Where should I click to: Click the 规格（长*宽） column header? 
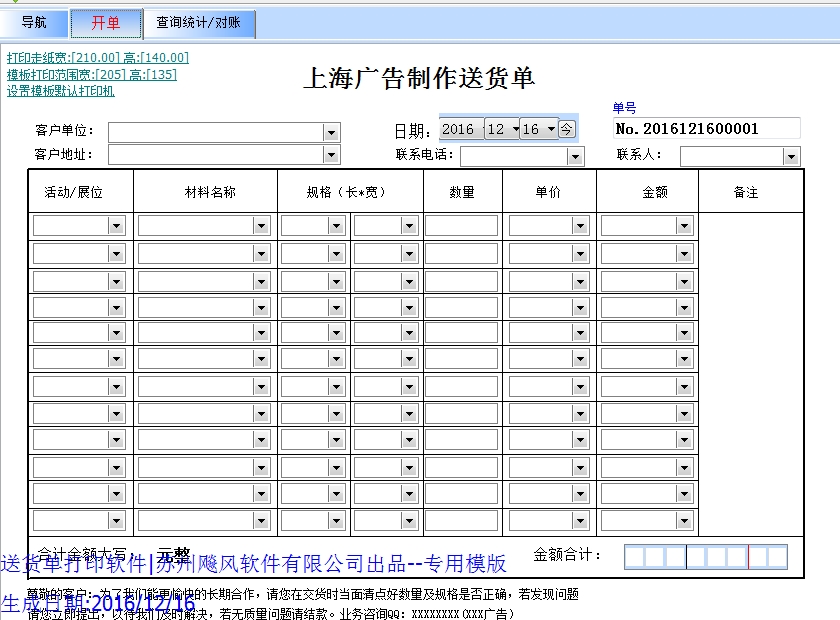click(346, 192)
